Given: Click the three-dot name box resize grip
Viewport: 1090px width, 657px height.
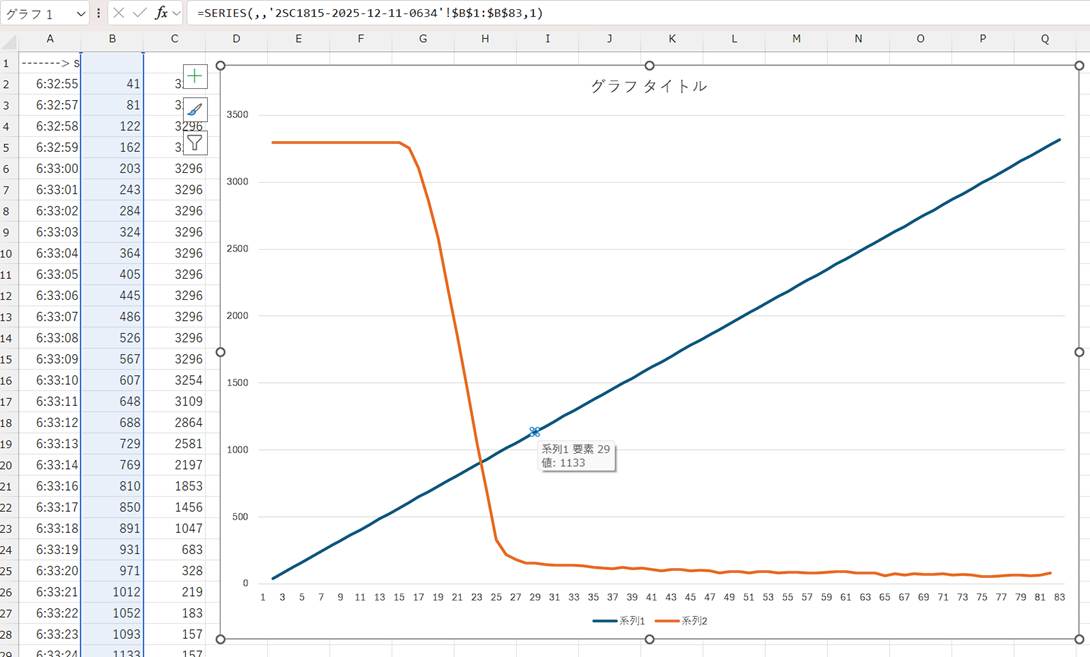Looking at the screenshot, I should point(98,13).
